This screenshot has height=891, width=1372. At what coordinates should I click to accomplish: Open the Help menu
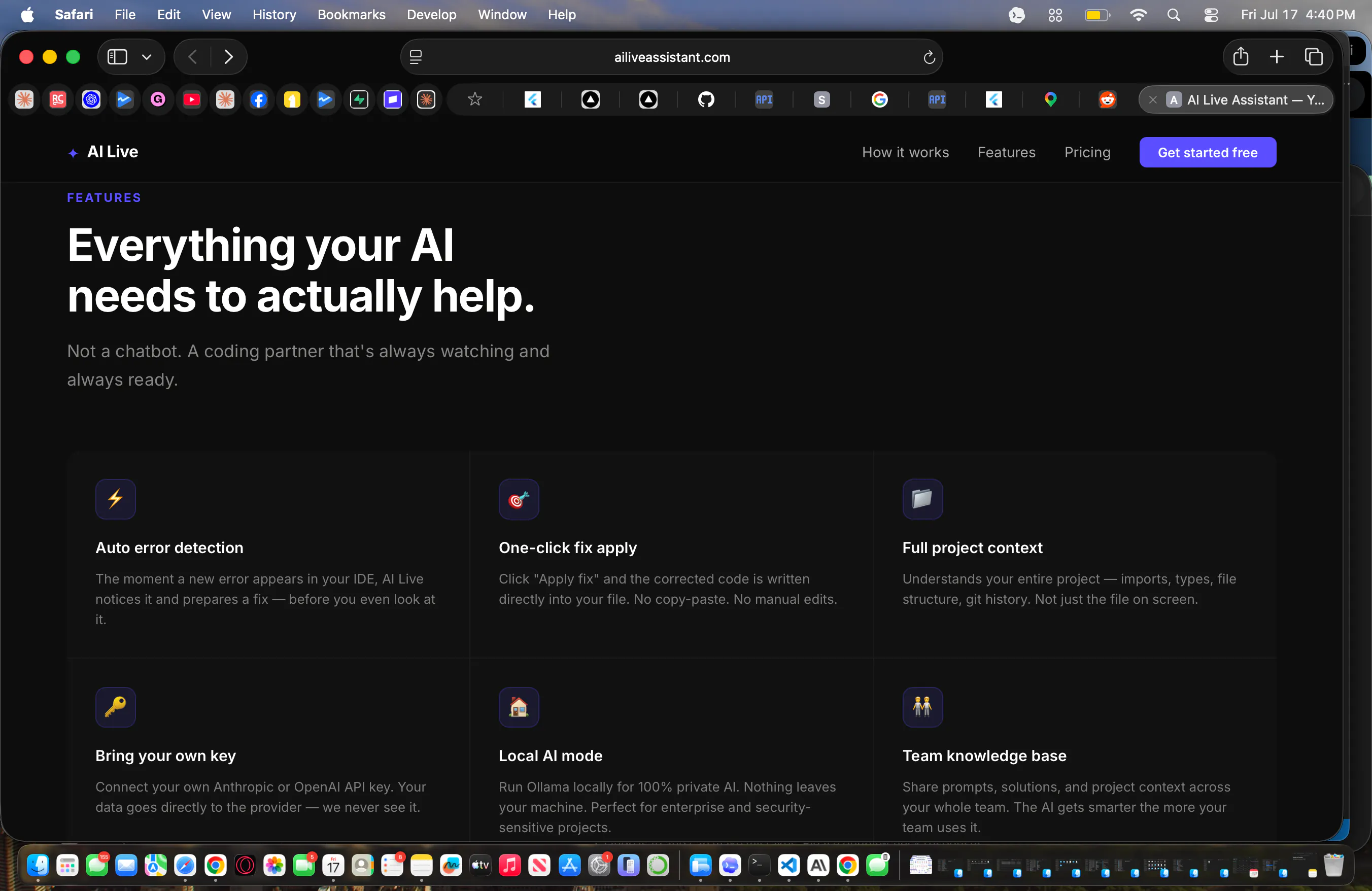[562, 14]
